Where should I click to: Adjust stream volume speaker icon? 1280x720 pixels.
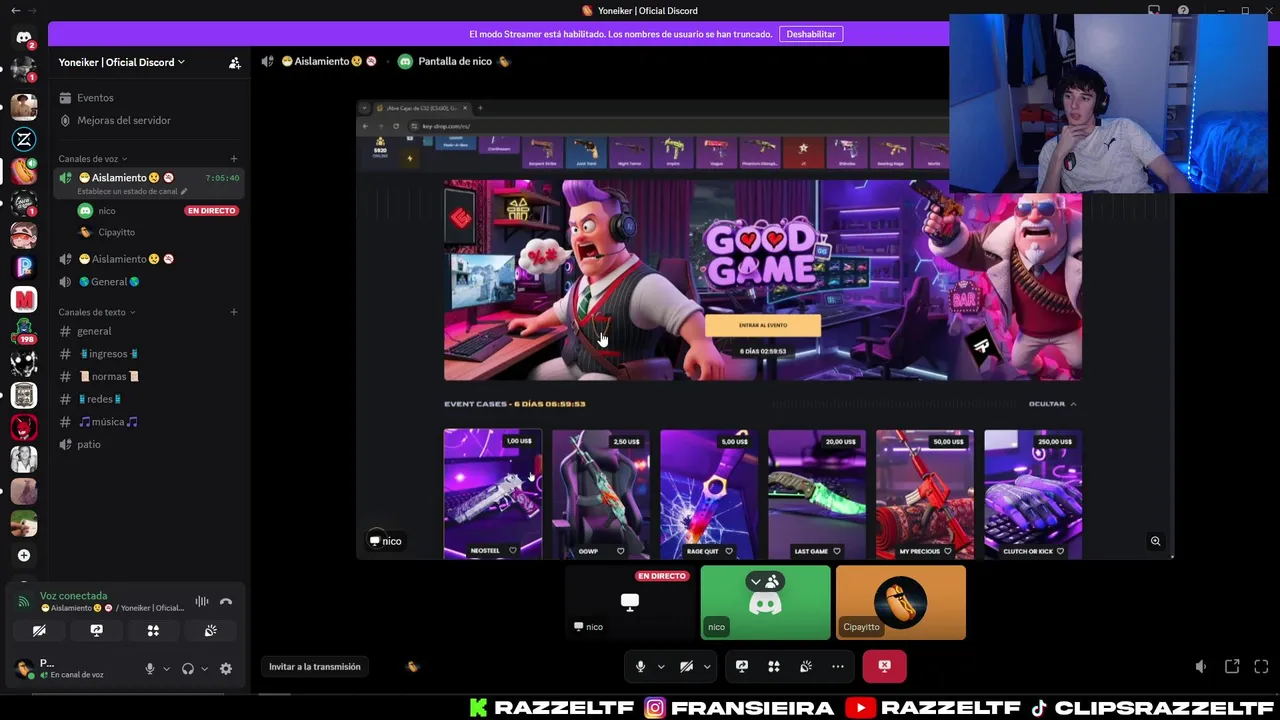[x=1201, y=667]
